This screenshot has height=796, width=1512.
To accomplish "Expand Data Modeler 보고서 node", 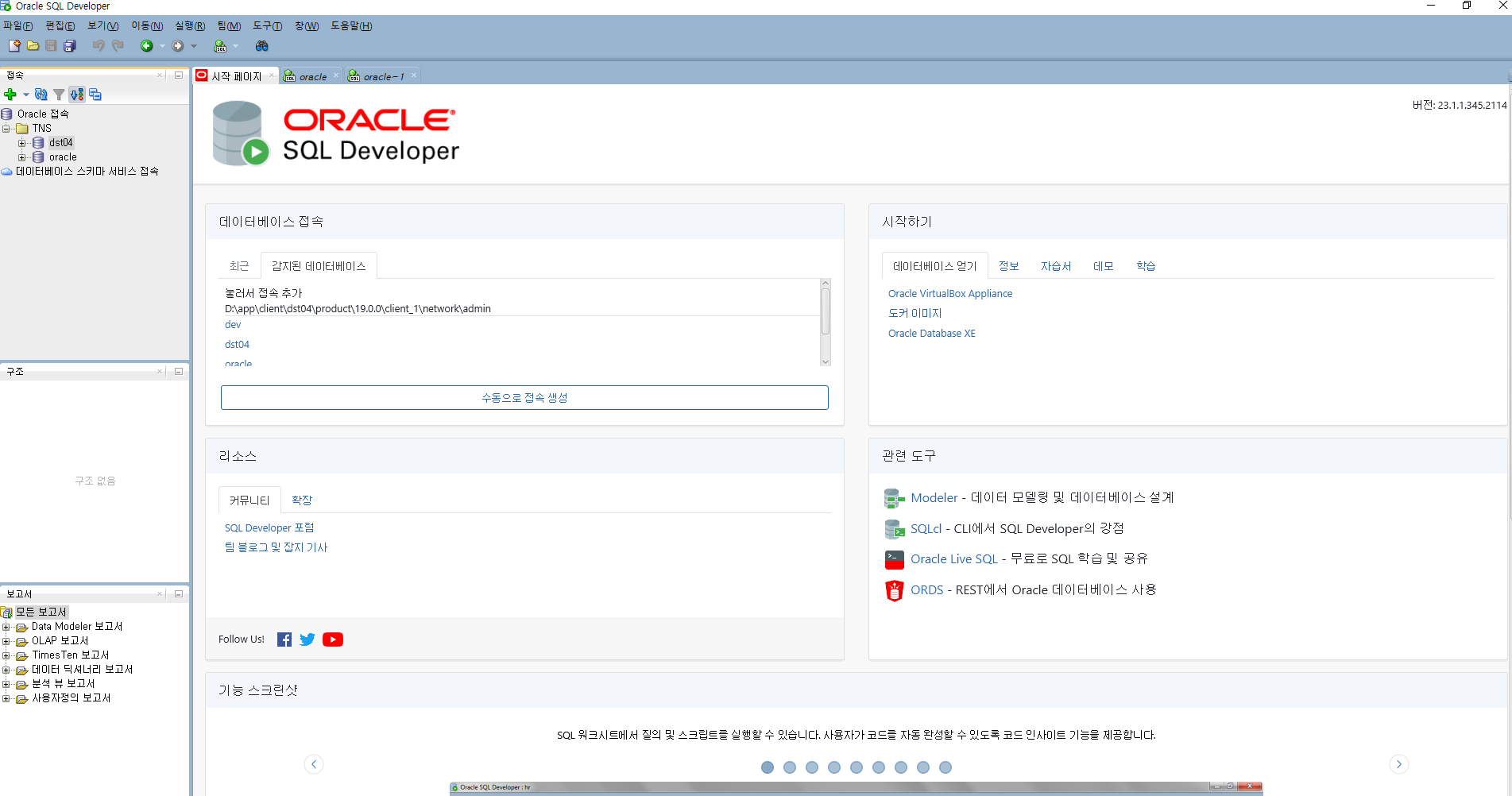I will [x=6, y=627].
